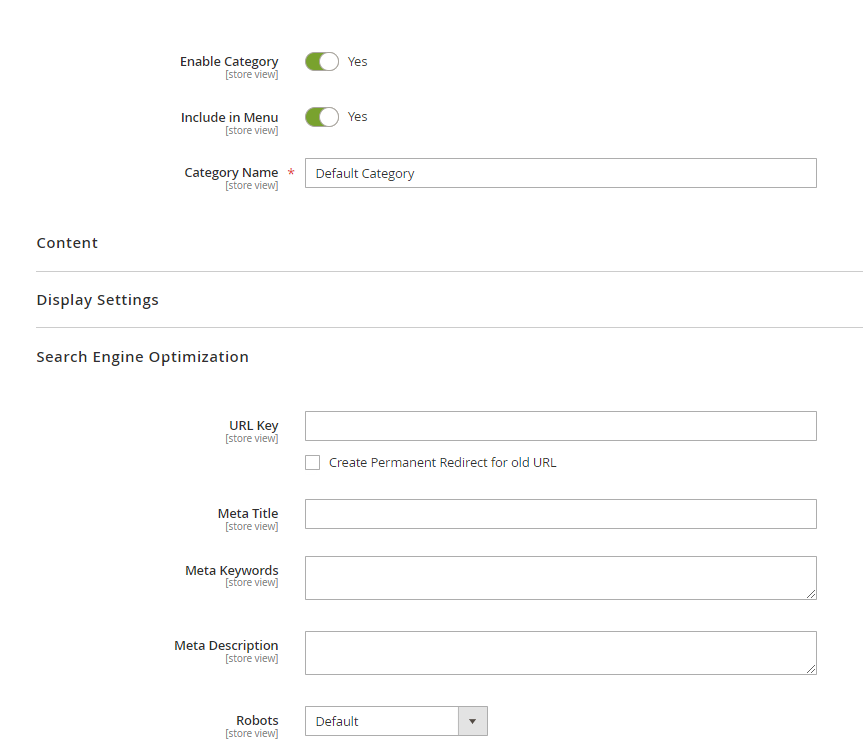
Task: Click the store view label under URL Key
Action: click(x=251, y=438)
